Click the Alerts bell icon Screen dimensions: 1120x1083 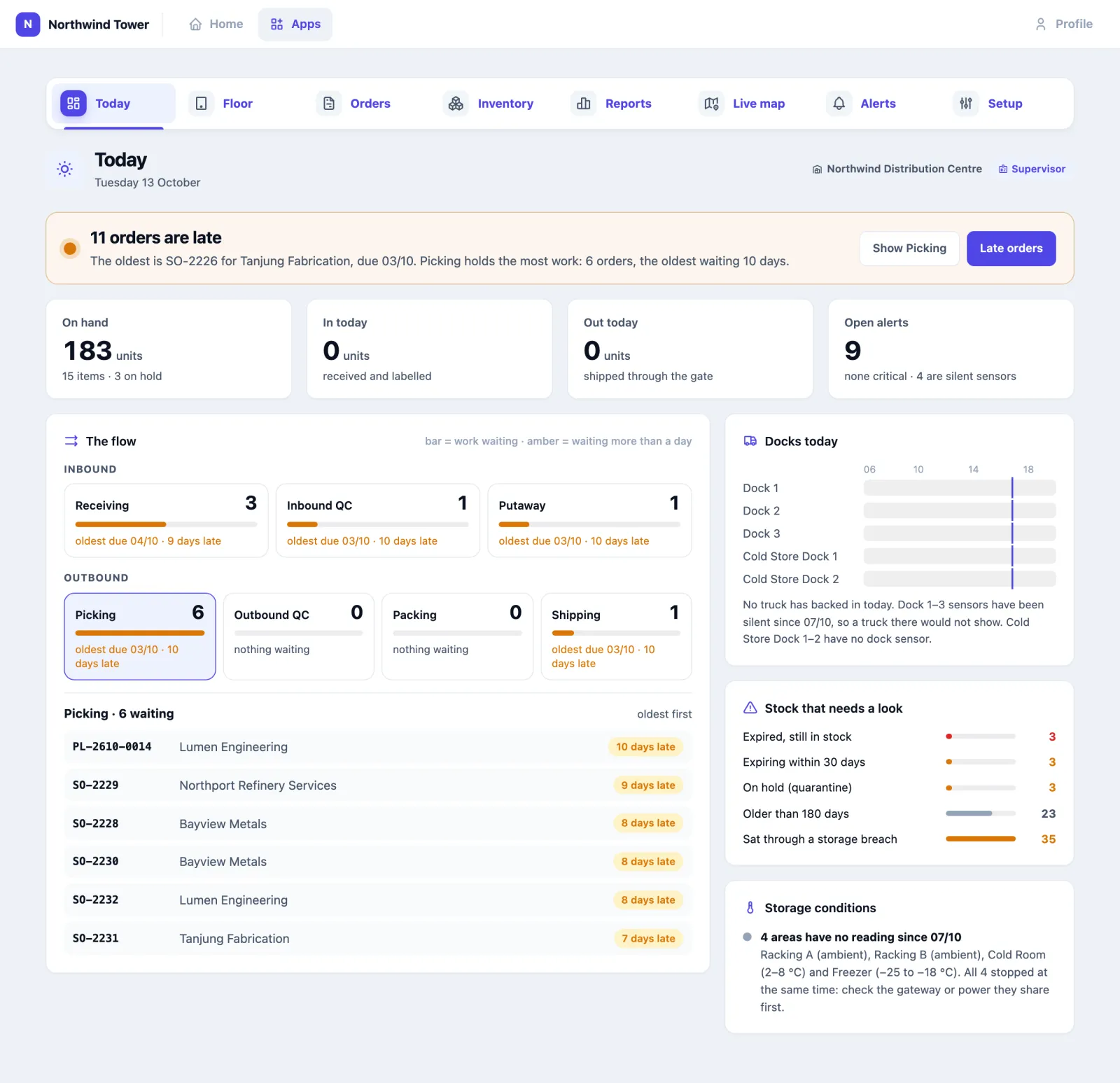(839, 104)
